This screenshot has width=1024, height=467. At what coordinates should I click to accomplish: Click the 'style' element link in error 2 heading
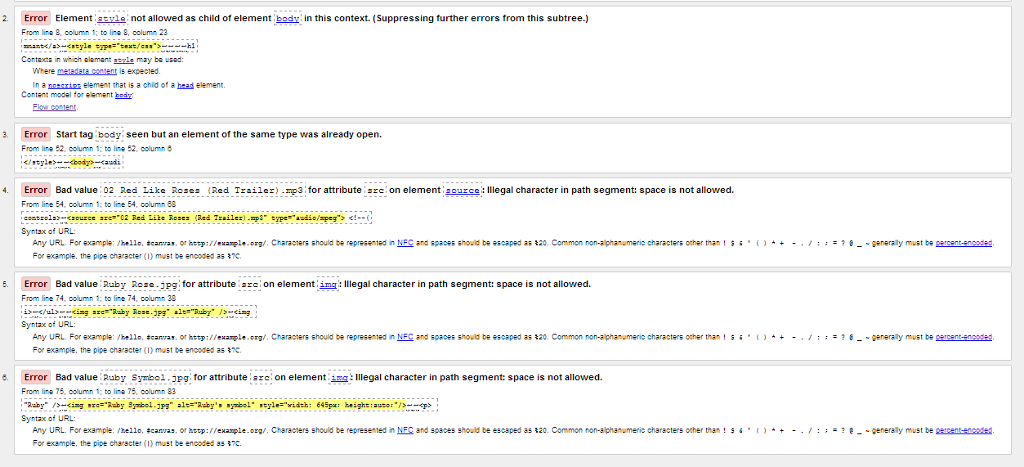tap(109, 19)
